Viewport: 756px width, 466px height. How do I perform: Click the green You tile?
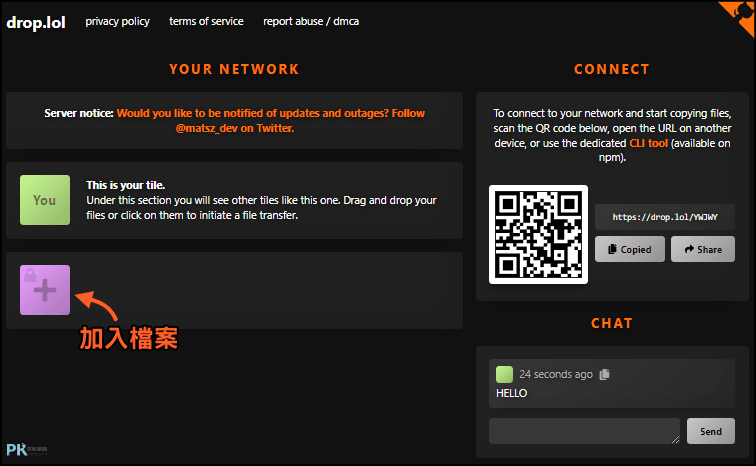point(45,200)
